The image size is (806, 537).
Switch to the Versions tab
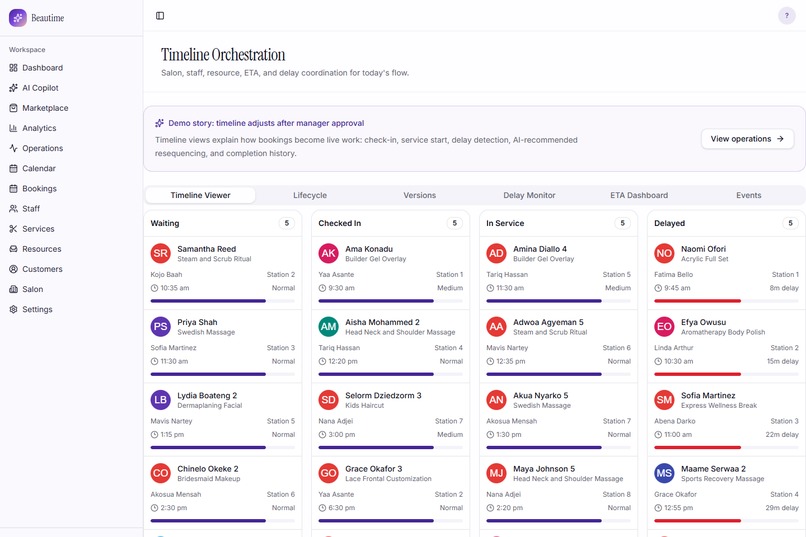[419, 195]
